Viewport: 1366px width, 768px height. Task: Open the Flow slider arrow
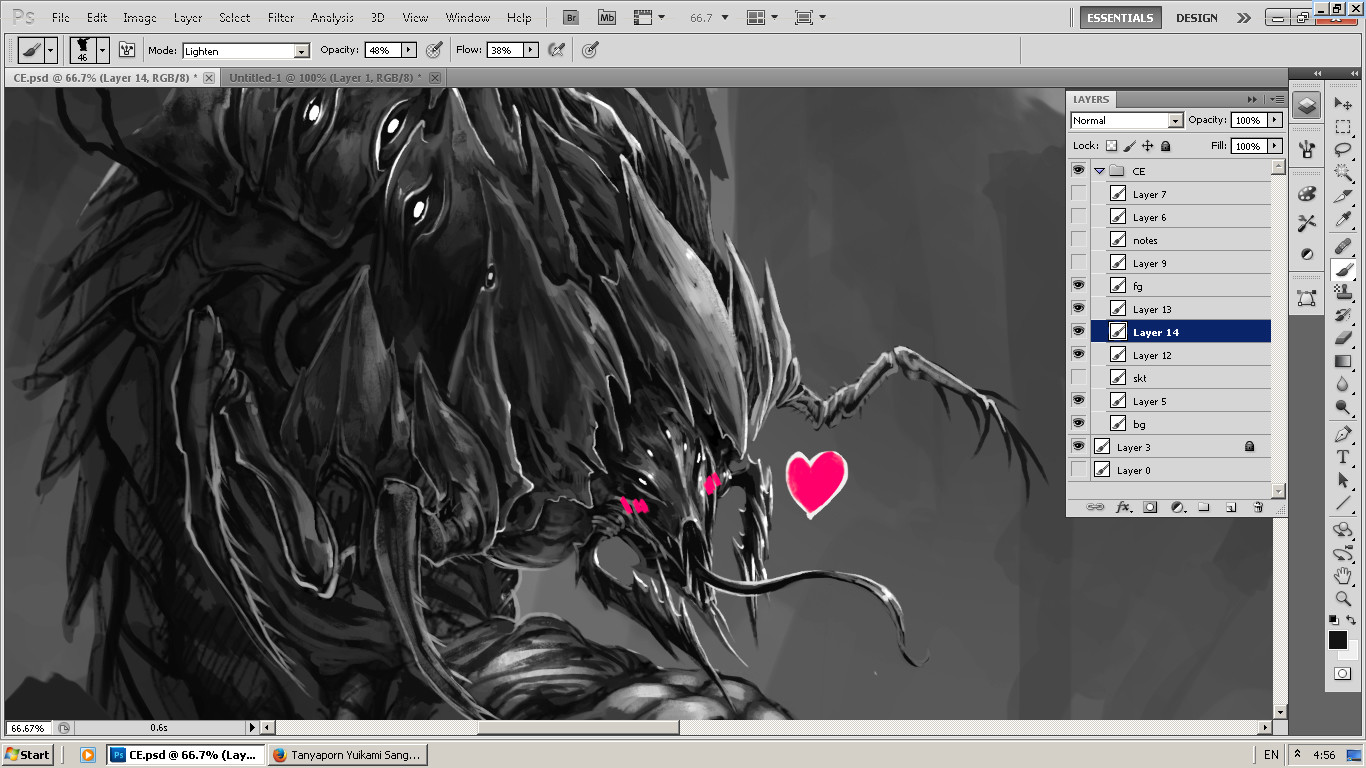coord(530,50)
